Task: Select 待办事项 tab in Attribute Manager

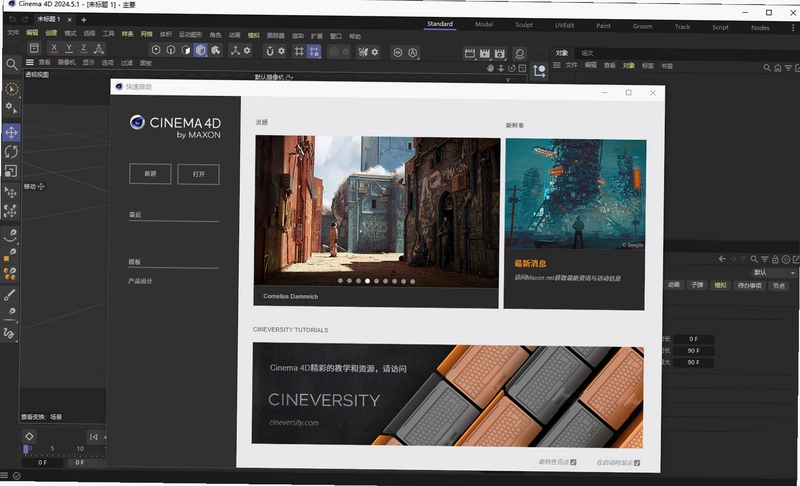Action: pyautogui.click(x=749, y=286)
